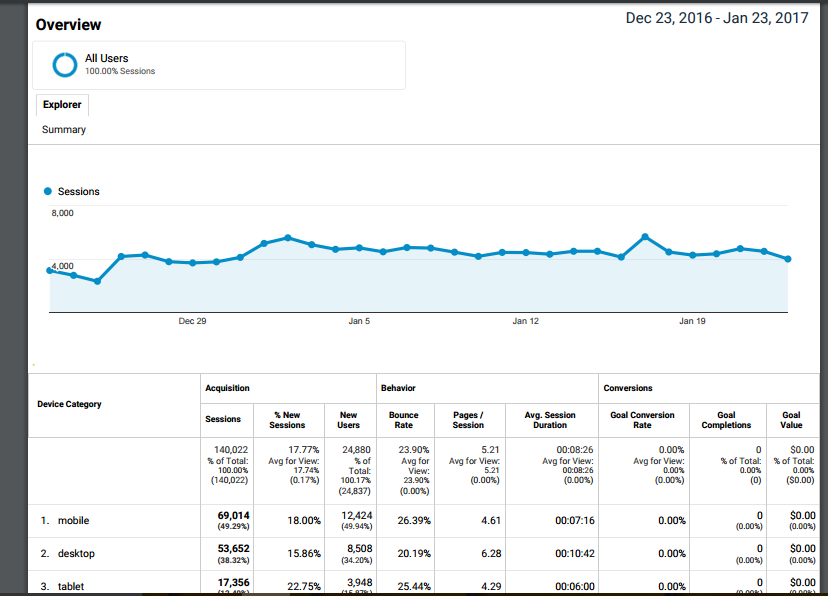The image size is (828, 596).
Task: Click the Pages / Session column header
Action: coord(468,419)
